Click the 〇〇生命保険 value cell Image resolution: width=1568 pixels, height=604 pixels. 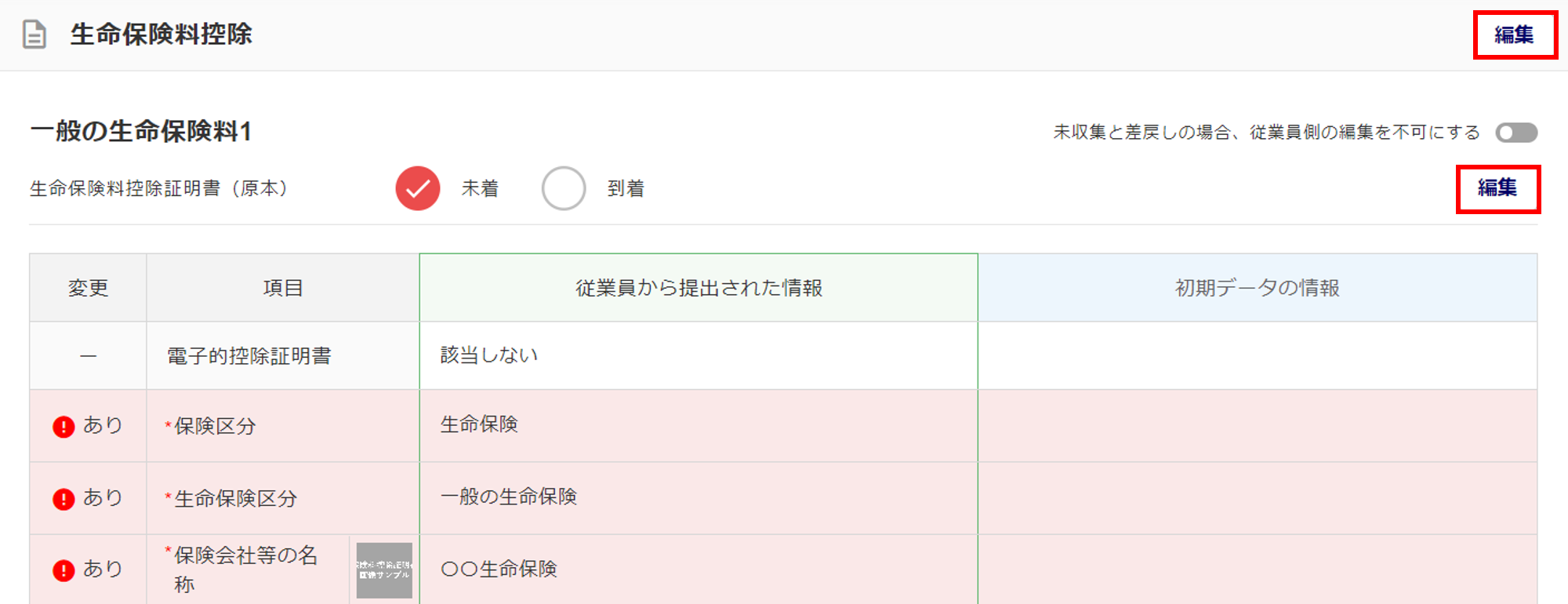(x=699, y=569)
